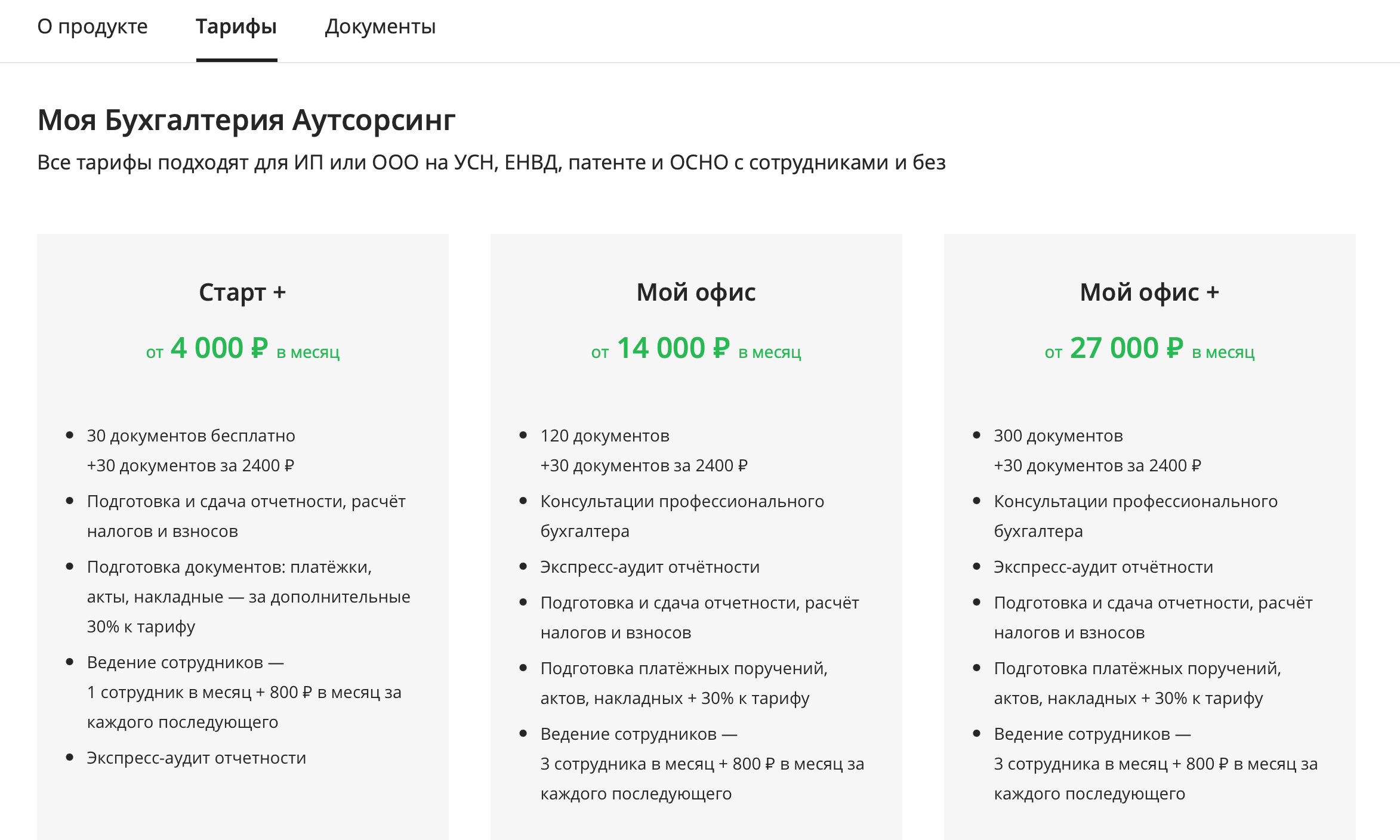Click the «120 документов» list item
This screenshot has height=840, width=1400.
(605, 436)
